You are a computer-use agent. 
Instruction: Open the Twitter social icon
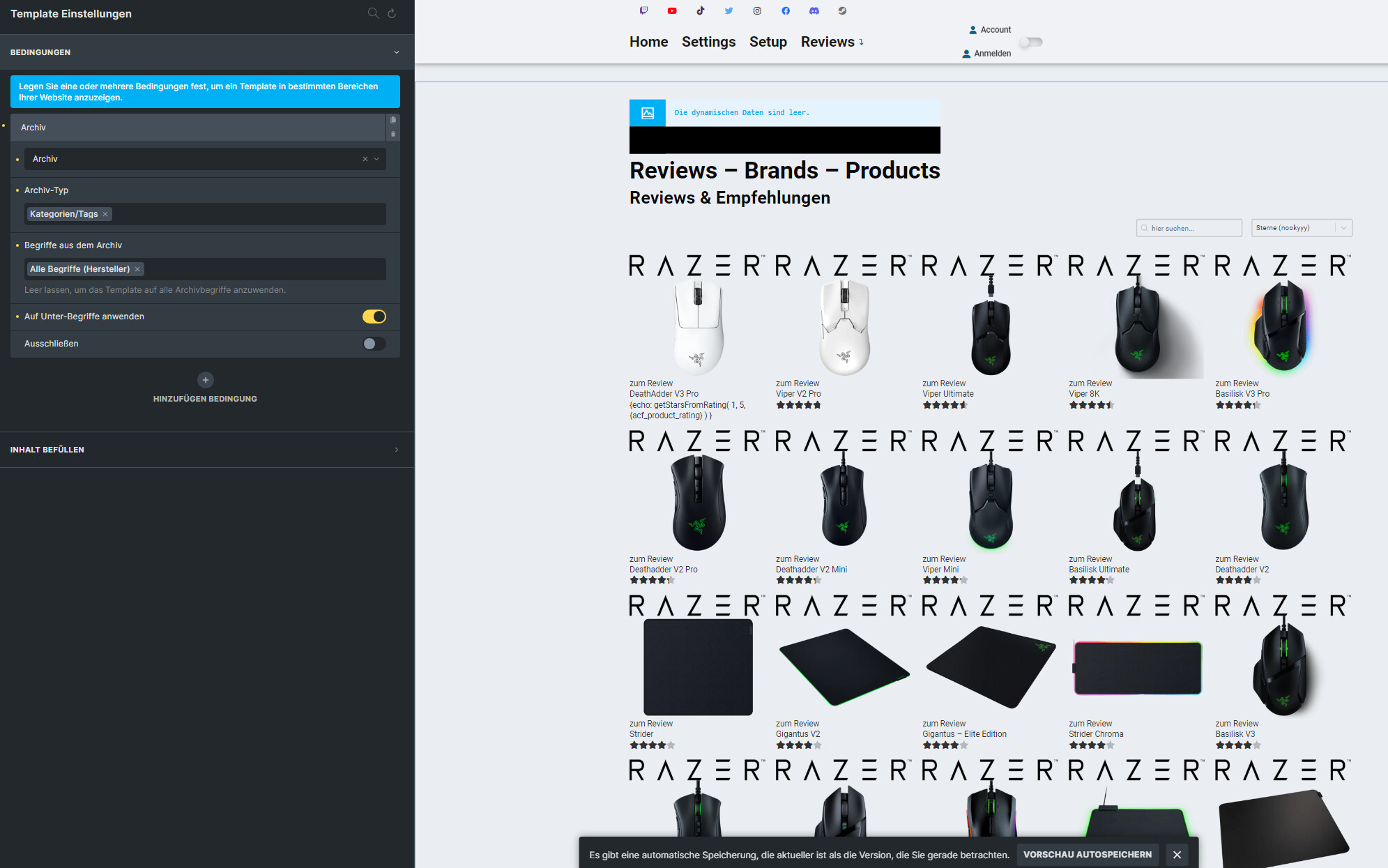(x=729, y=10)
